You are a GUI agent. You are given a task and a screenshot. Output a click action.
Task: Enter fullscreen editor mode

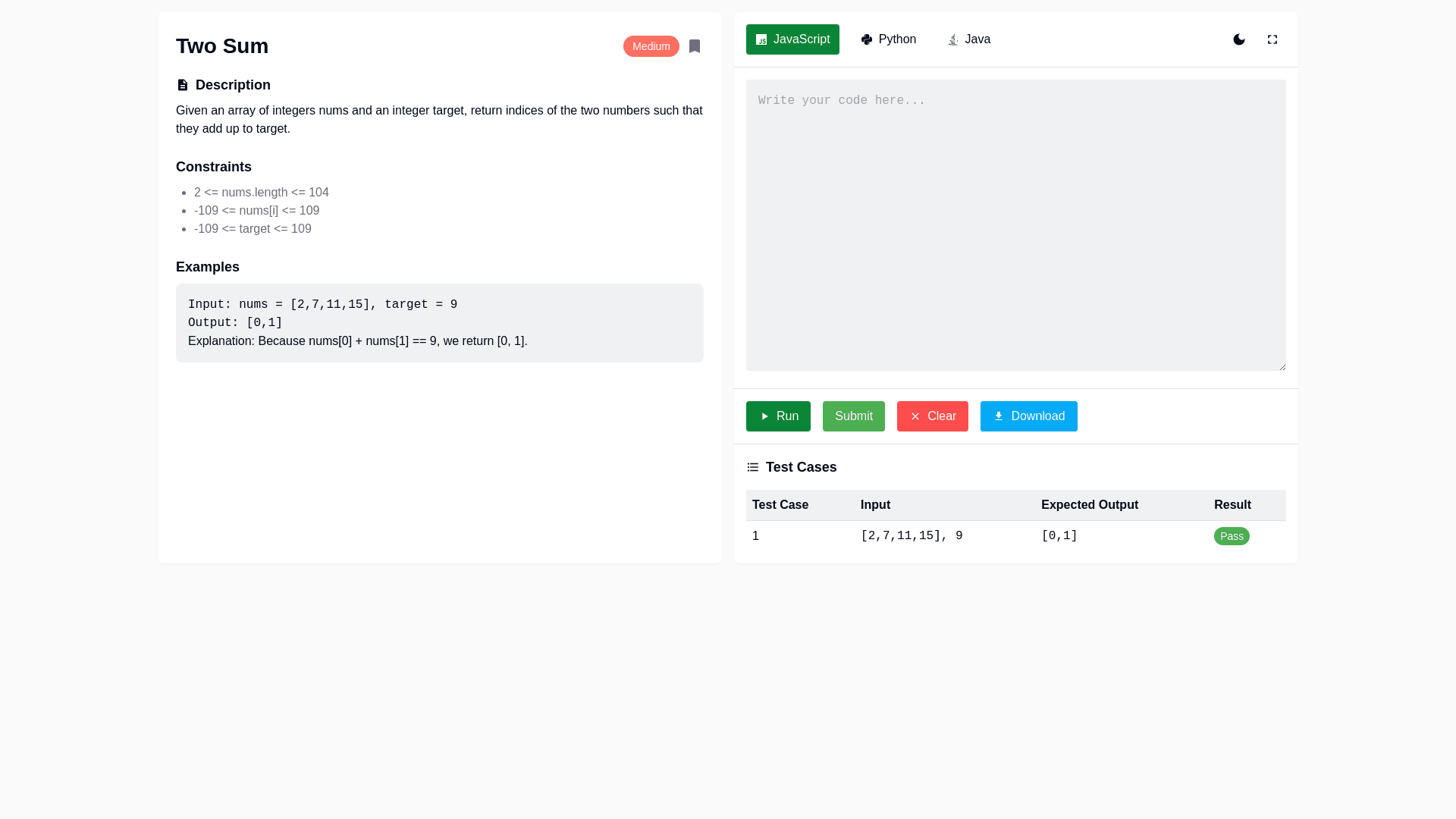coord(1272,39)
